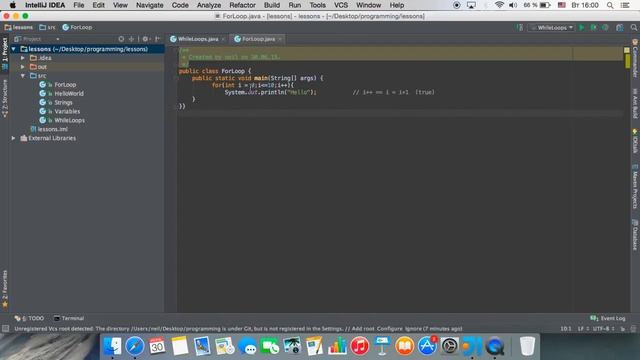
Task: Open the VCS menu
Action: click(x=341, y=5)
